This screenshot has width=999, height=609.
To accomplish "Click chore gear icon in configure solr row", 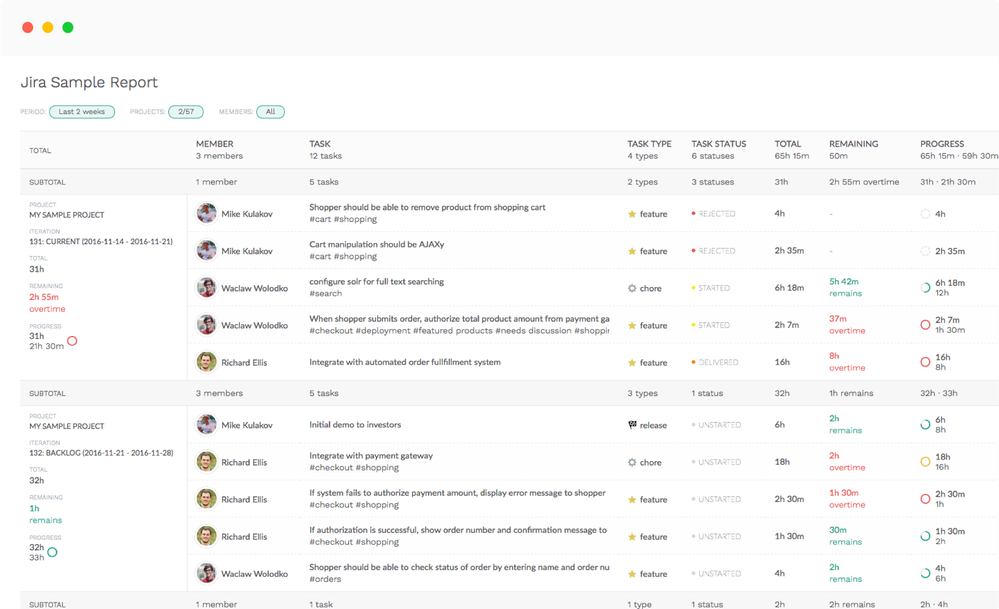I will click(632, 288).
